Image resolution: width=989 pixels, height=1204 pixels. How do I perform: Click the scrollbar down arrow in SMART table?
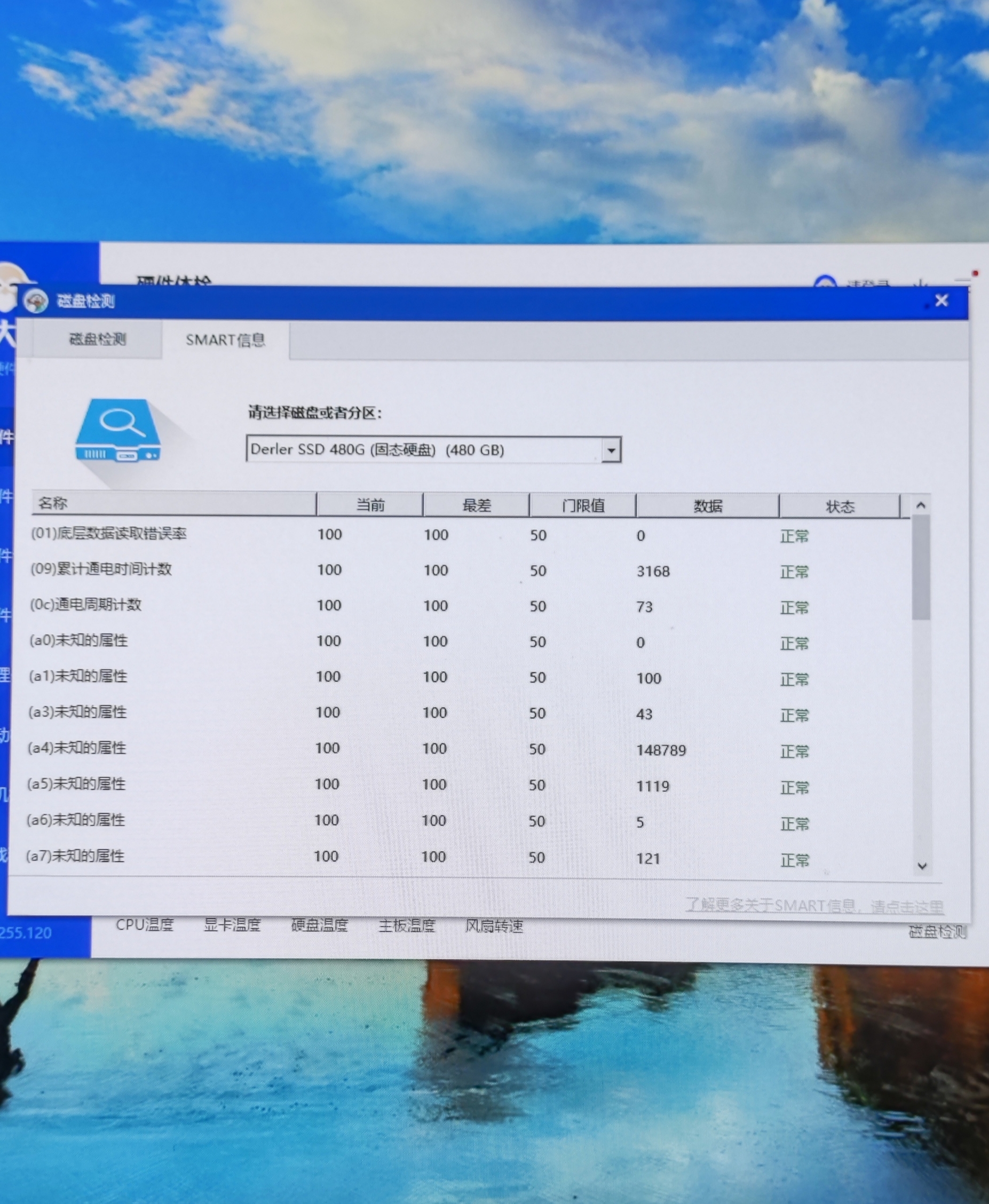click(x=922, y=866)
